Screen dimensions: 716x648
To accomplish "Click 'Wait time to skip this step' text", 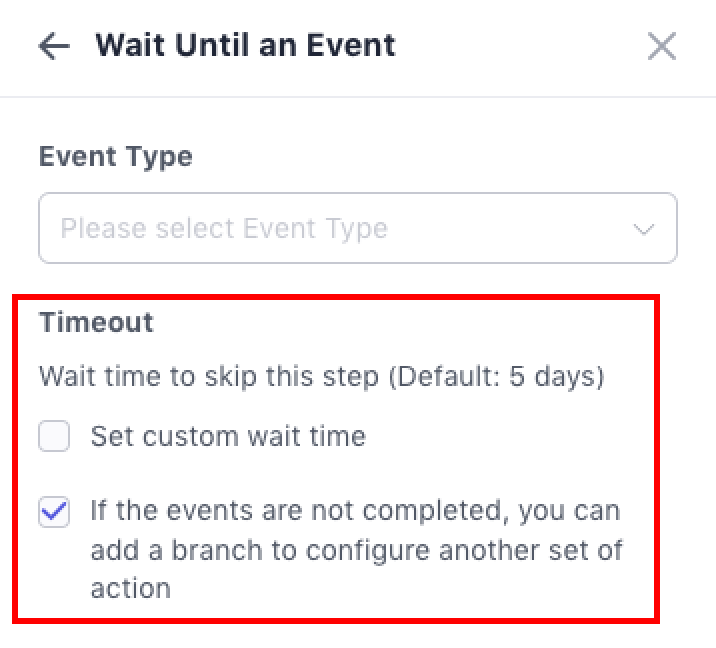I will (209, 377).
